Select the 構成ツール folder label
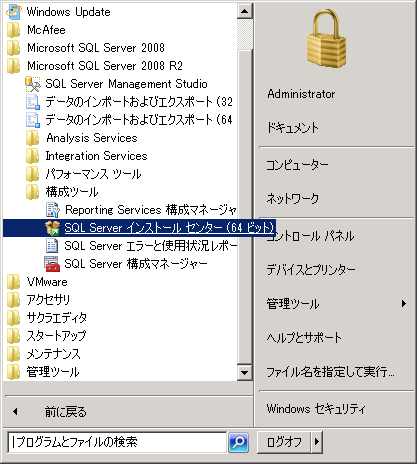417x464 pixels. point(72,192)
